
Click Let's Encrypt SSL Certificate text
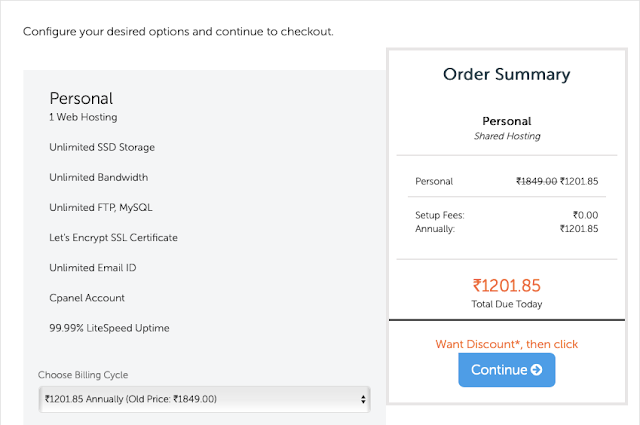coord(113,238)
